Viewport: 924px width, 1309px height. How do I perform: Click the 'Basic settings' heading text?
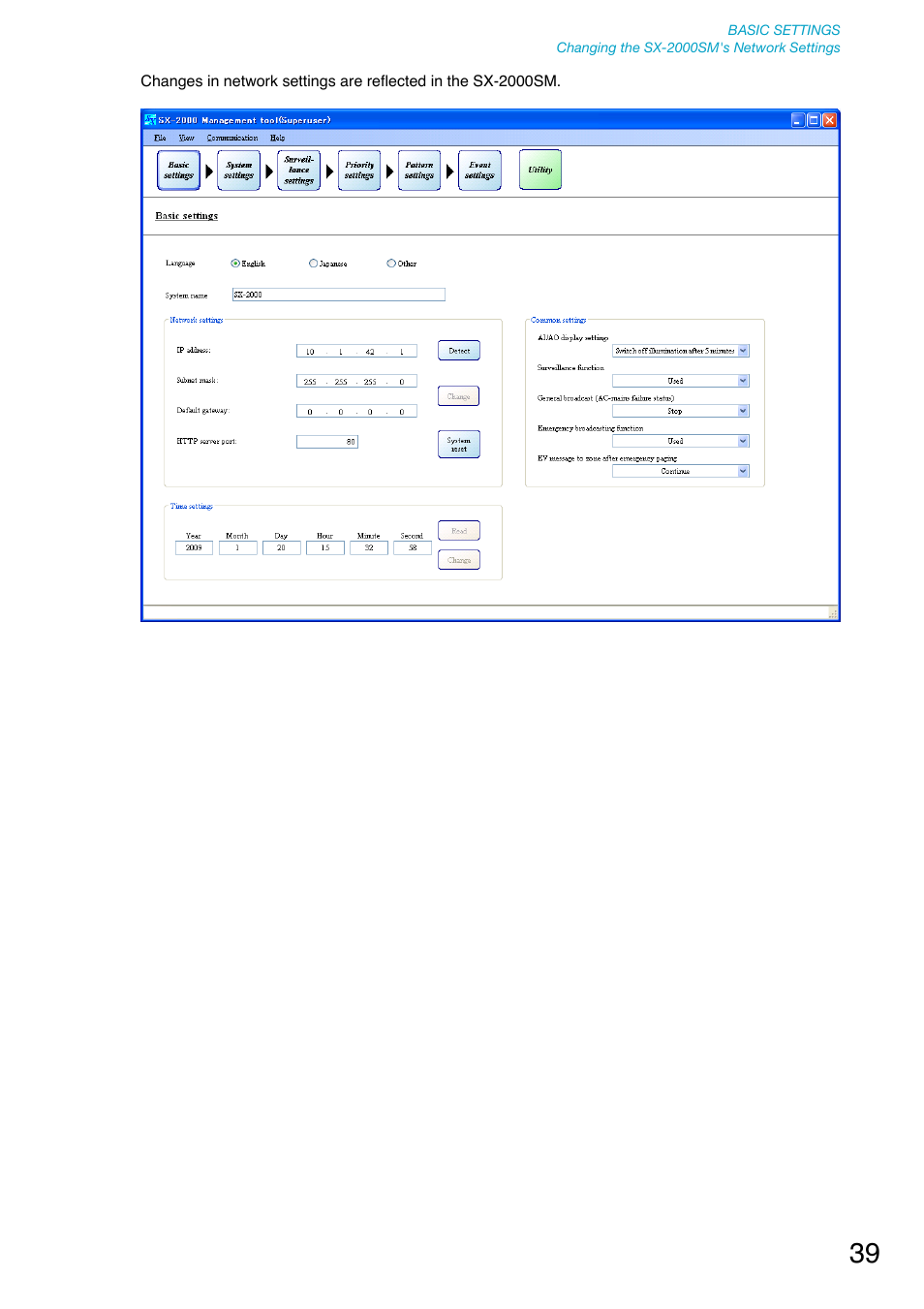187,216
